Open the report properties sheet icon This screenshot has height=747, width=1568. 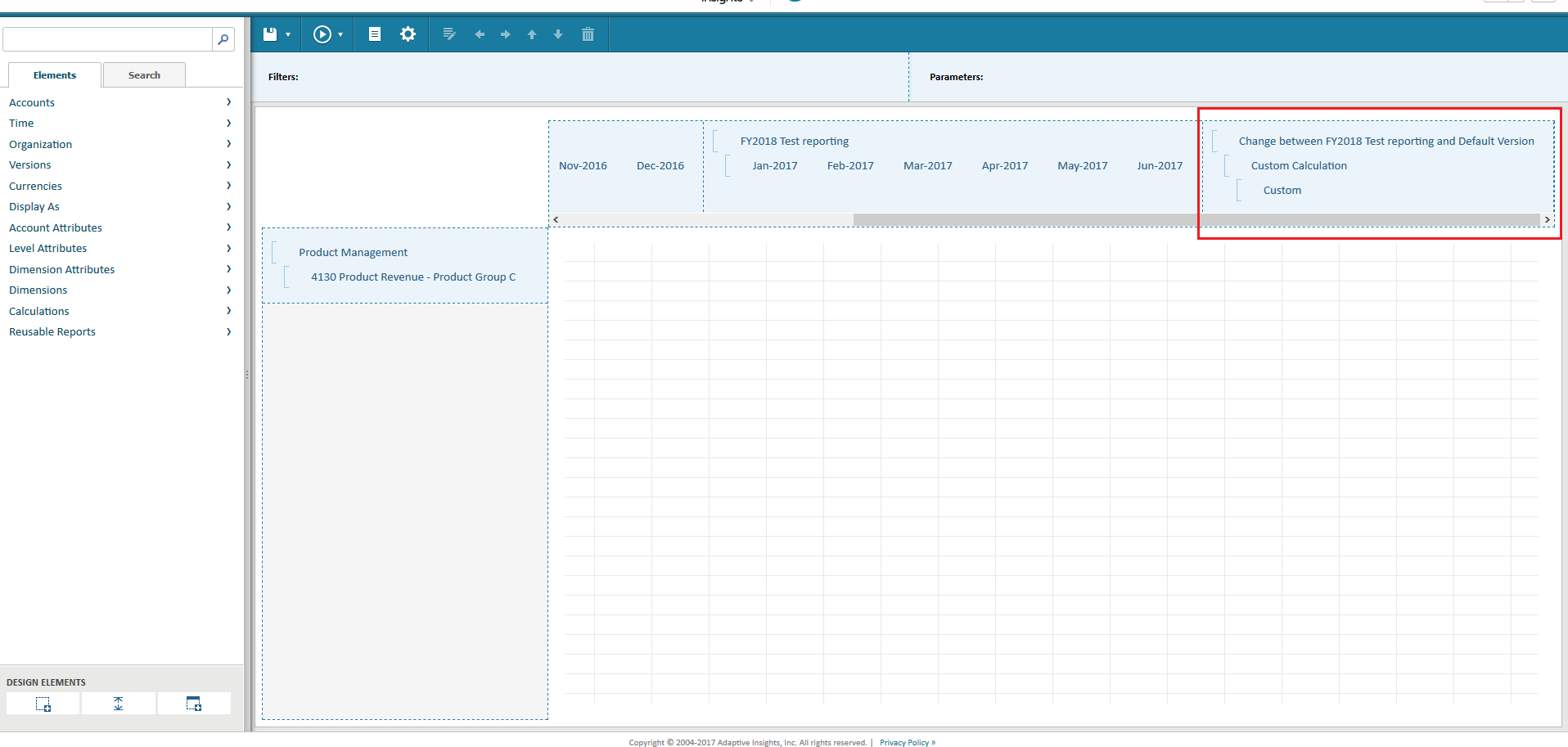(x=375, y=34)
